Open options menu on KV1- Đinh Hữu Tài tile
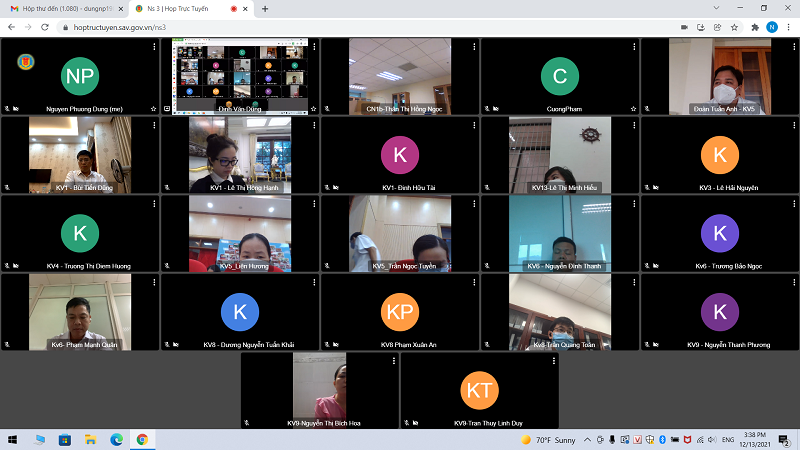Screen dimensions: 800x450 474,125
